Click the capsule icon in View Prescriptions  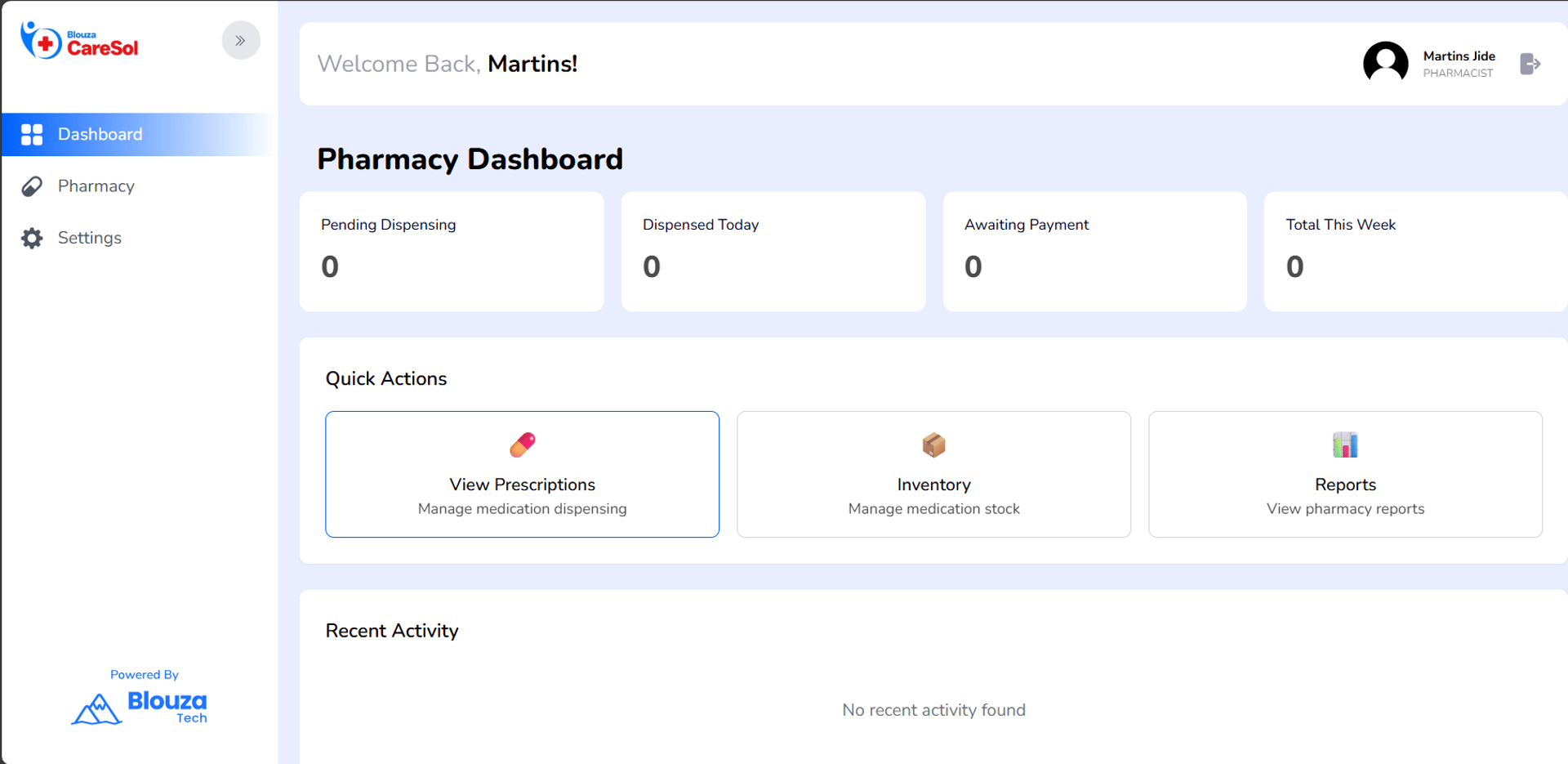click(x=523, y=445)
